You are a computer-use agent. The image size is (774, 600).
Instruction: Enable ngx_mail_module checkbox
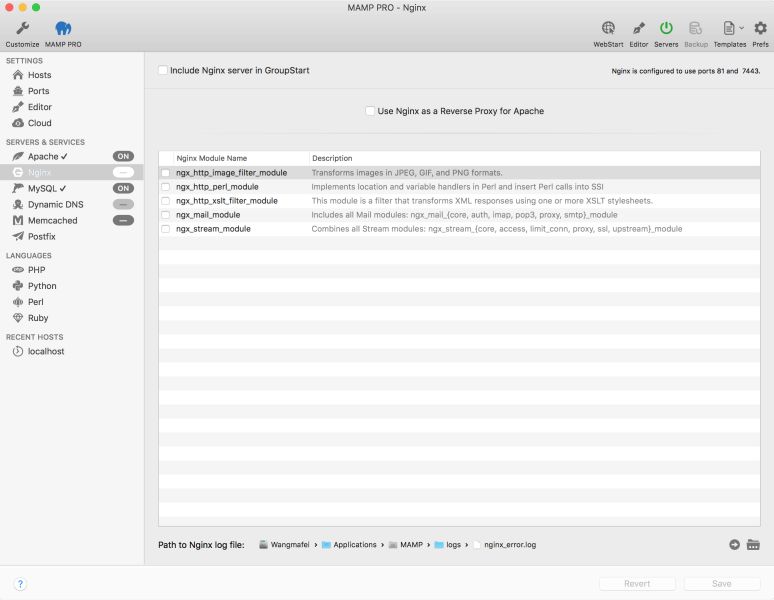[166, 215]
